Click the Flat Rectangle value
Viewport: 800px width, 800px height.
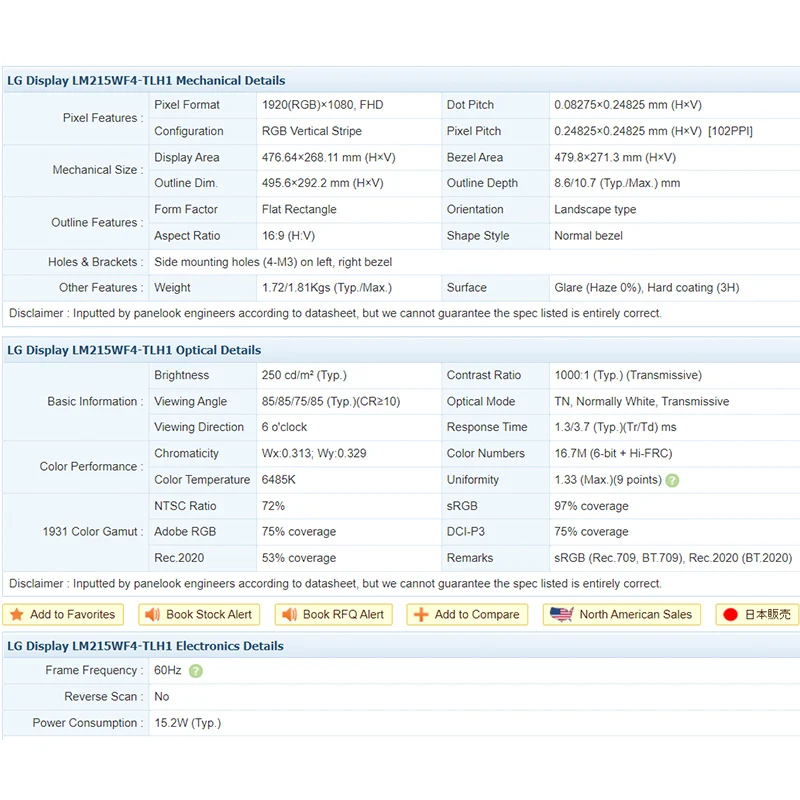click(299, 209)
